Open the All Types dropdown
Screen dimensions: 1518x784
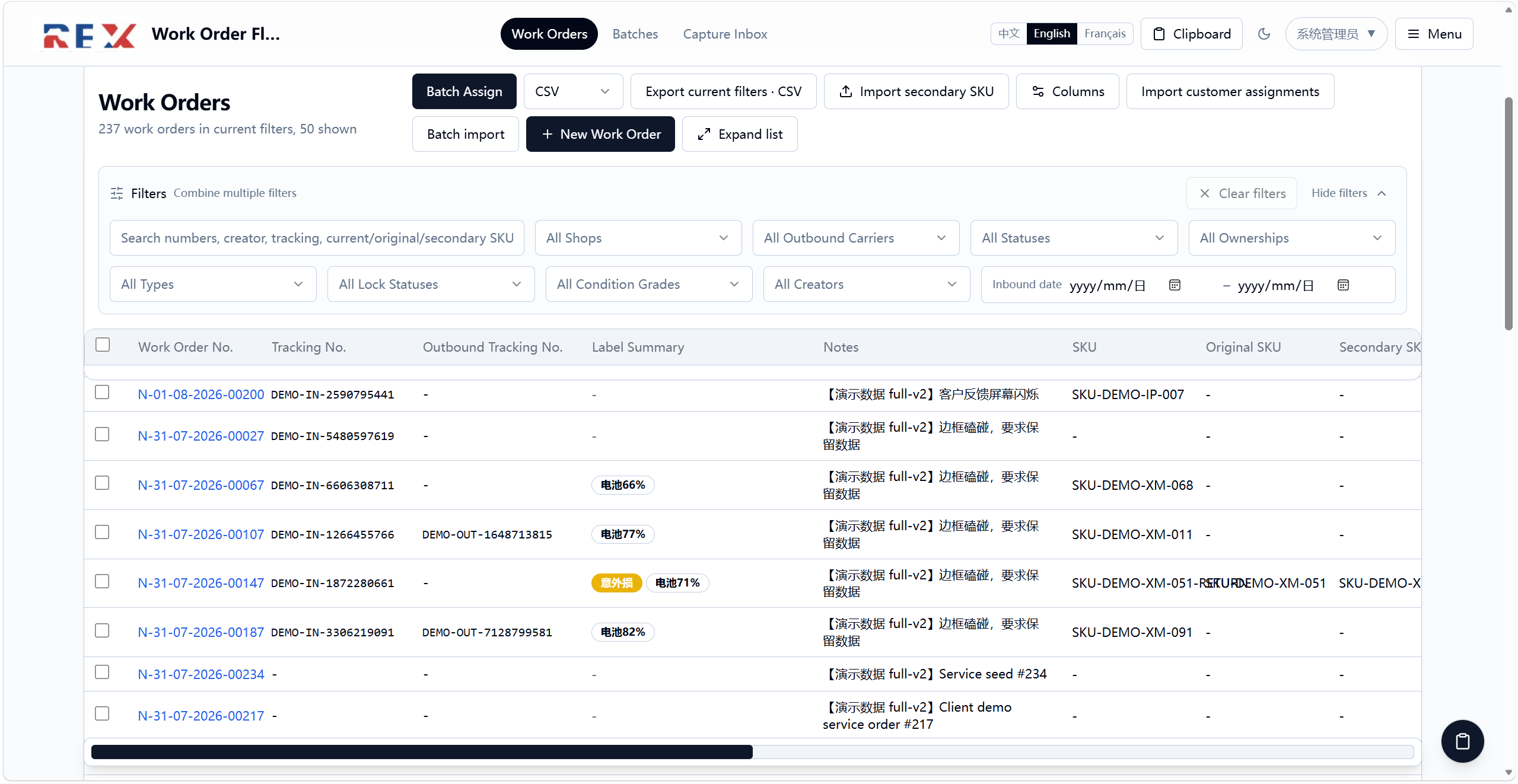(x=213, y=284)
